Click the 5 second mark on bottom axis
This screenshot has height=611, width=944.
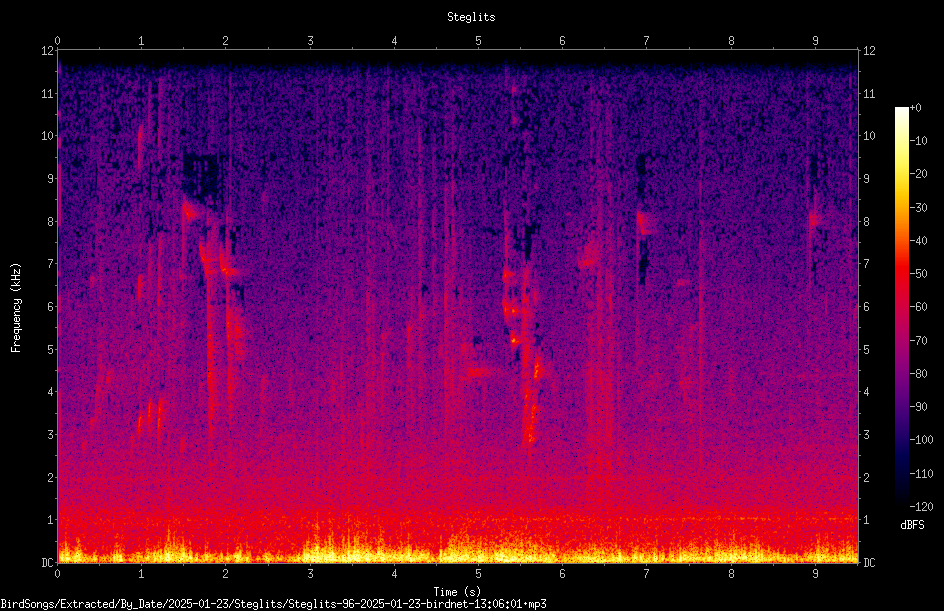478,574
